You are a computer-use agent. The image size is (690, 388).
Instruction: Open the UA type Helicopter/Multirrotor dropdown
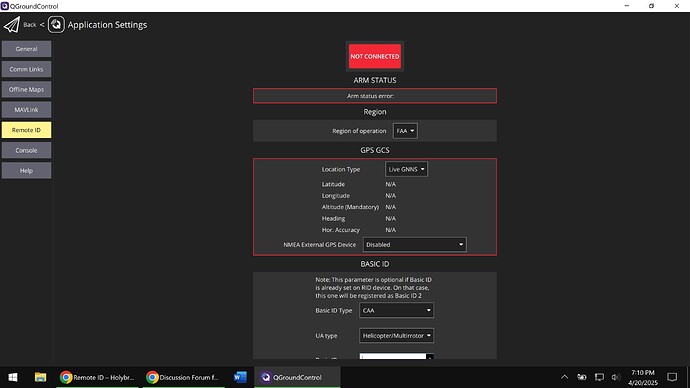coord(396,335)
